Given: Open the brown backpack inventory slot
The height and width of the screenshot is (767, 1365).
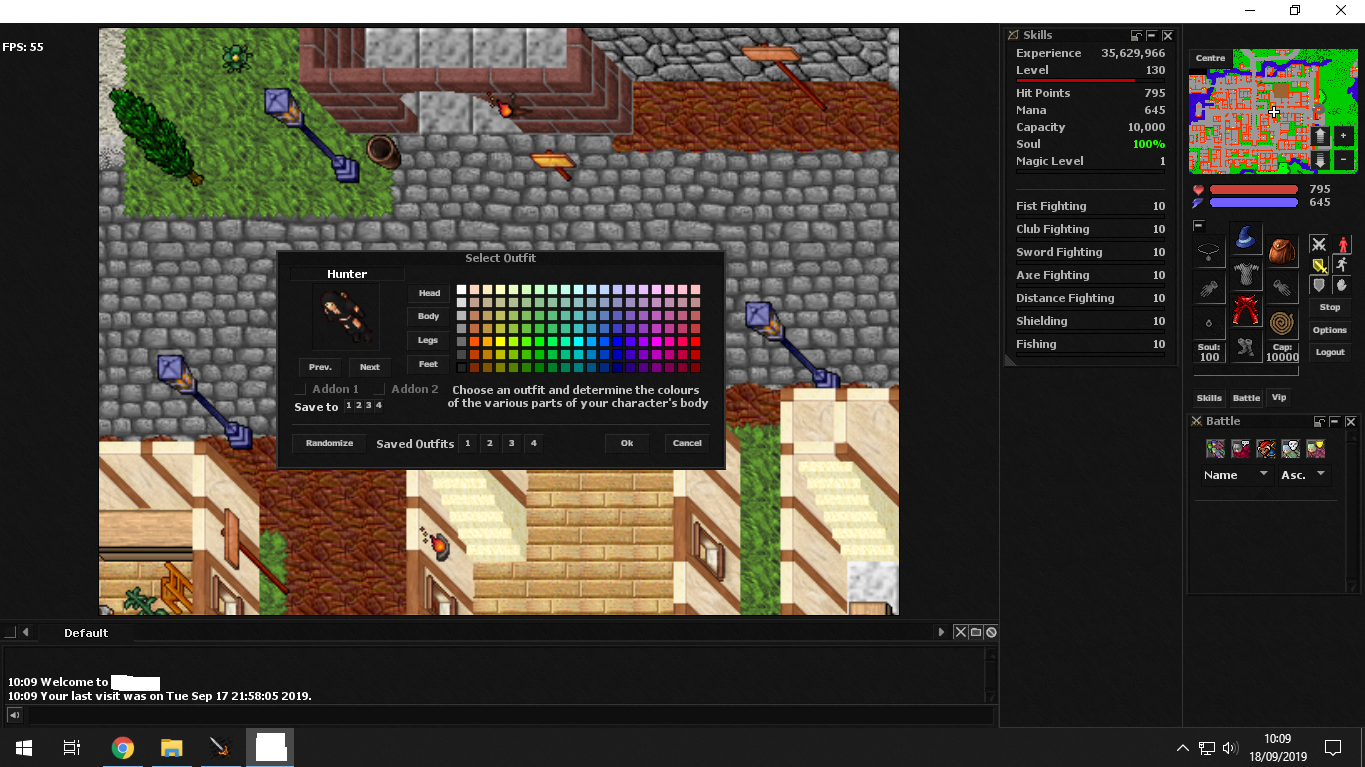Looking at the screenshot, I should 1281,250.
